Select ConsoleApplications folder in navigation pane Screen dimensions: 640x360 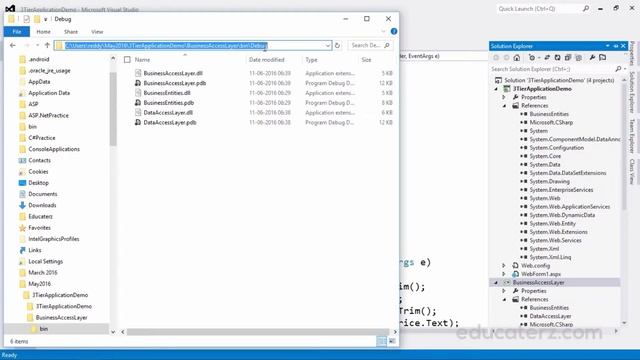(x=54, y=149)
